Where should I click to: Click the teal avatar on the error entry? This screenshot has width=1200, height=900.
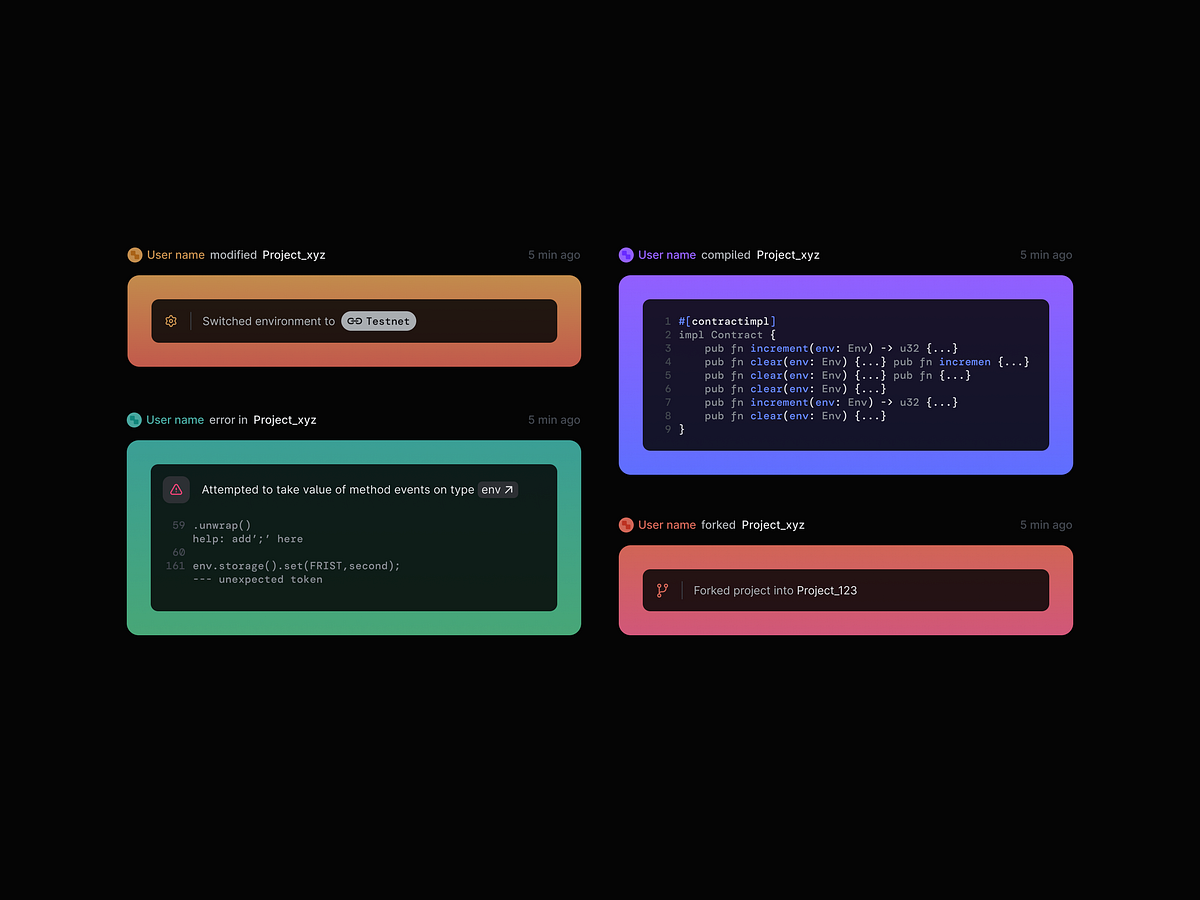[x=134, y=420]
